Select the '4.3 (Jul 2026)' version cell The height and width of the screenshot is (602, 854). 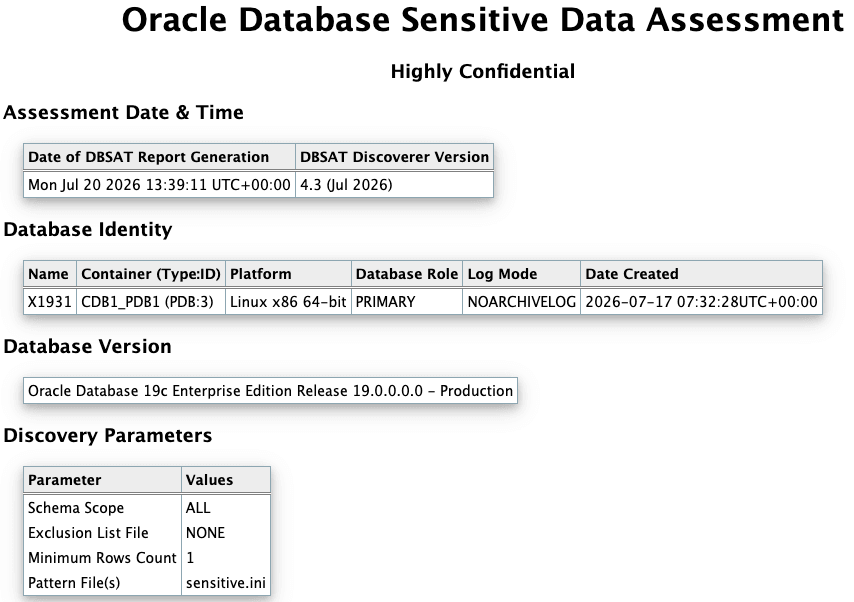[x=394, y=185]
